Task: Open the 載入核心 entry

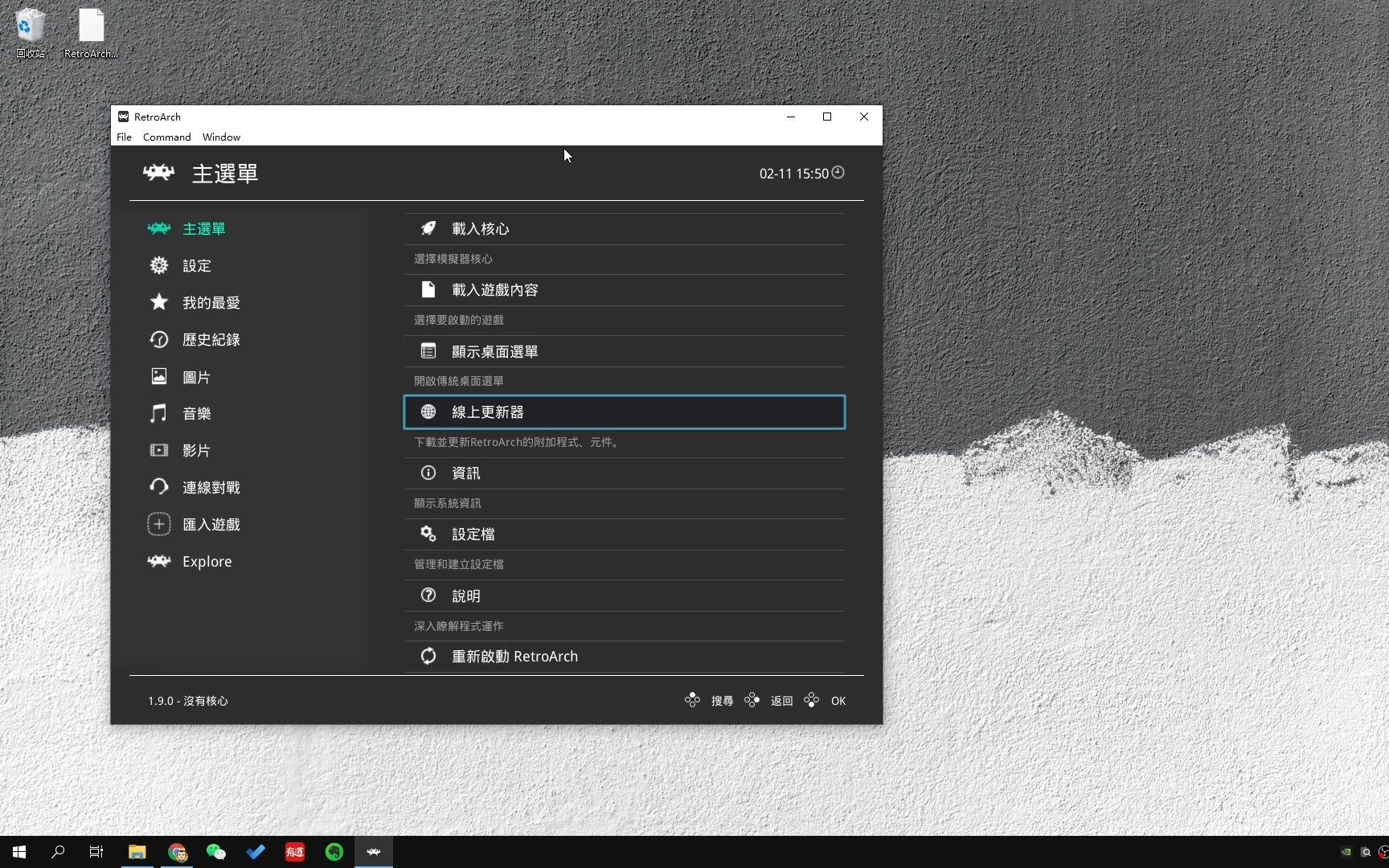Action: (x=625, y=229)
